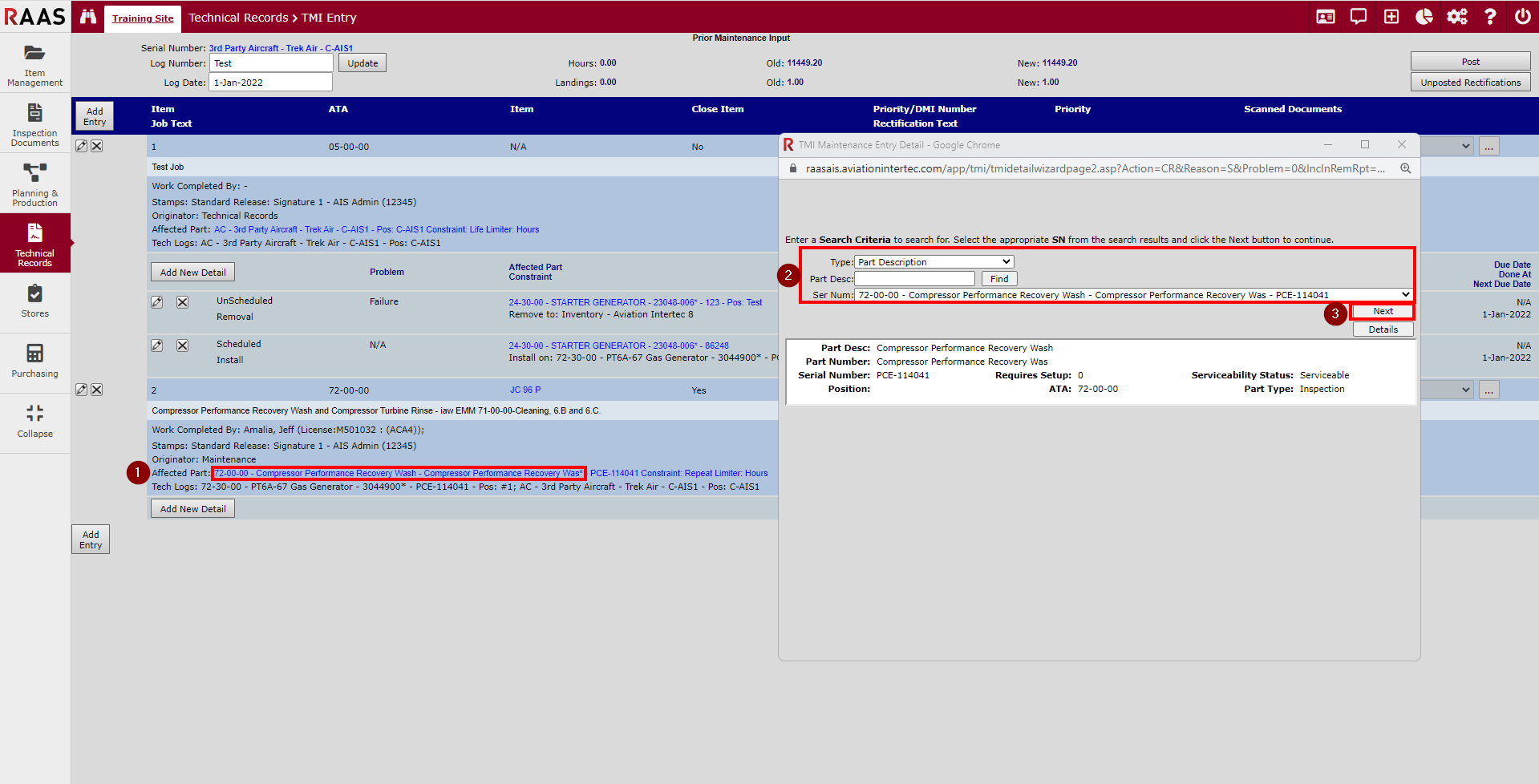1539x784 pixels.
Task: Click the upper Add Entry button
Action: pos(95,116)
